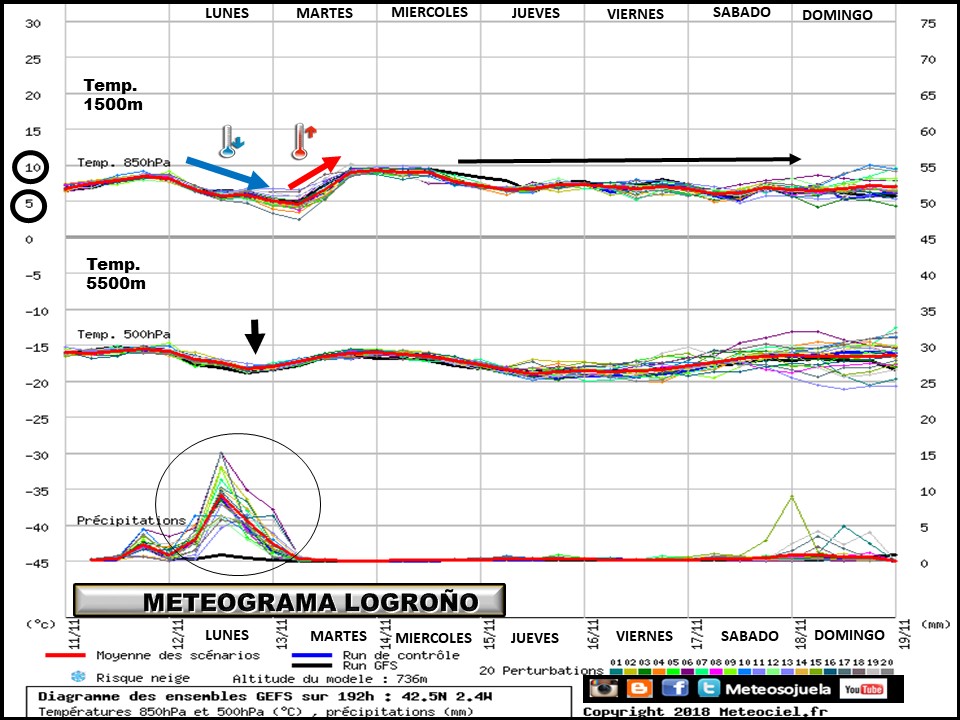This screenshot has width=960, height=720.
Task: Click DOMINGO in the header above the chart
Action: 837,15
